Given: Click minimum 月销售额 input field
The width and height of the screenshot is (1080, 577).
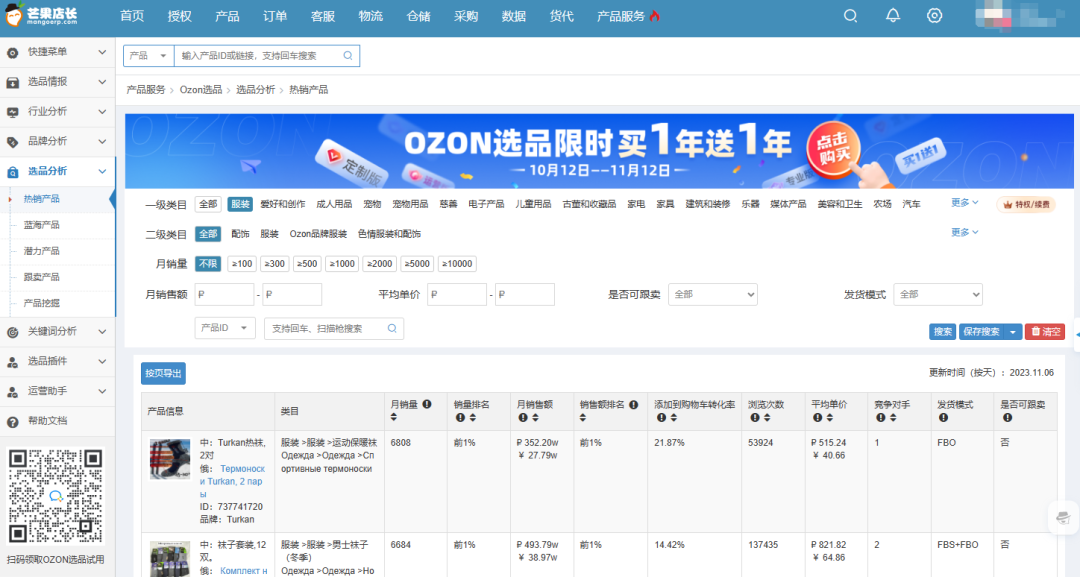Looking at the screenshot, I should tap(225, 295).
